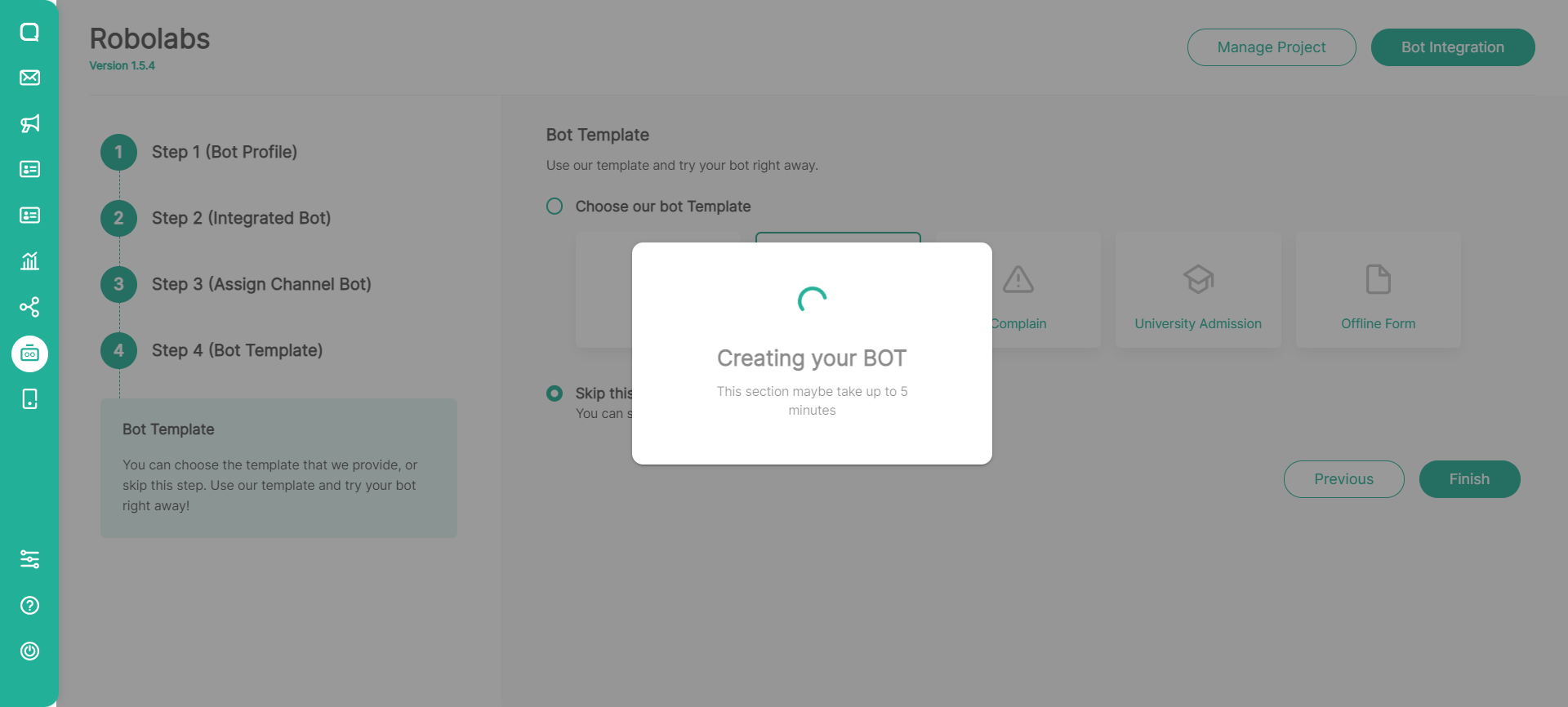The width and height of the screenshot is (1568, 707).
Task: Click the megaphone broadcast sidebar icon
Action: pos(29,123)
